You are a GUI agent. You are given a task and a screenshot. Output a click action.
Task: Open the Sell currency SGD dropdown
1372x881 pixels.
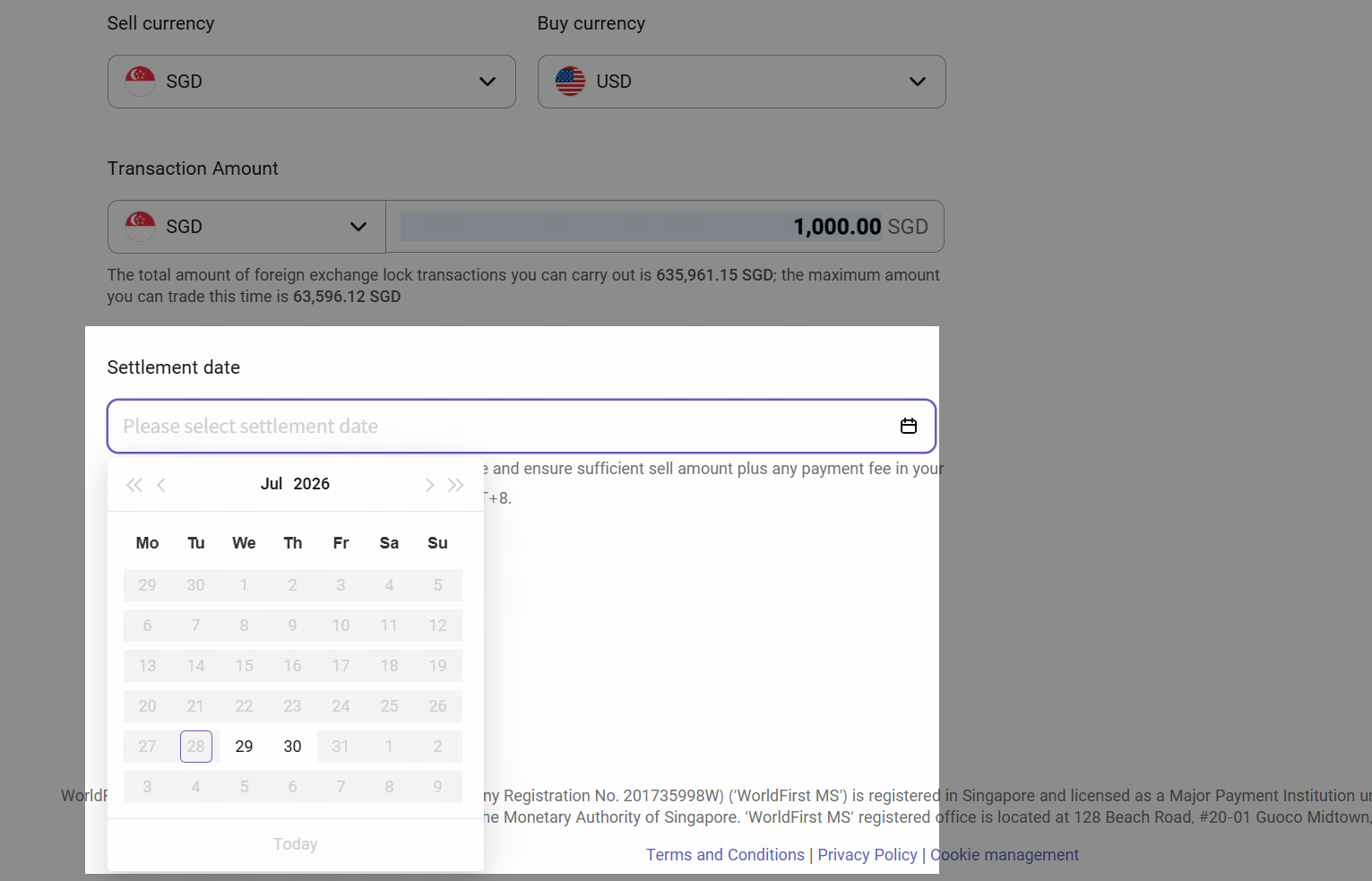click(311, 82)
